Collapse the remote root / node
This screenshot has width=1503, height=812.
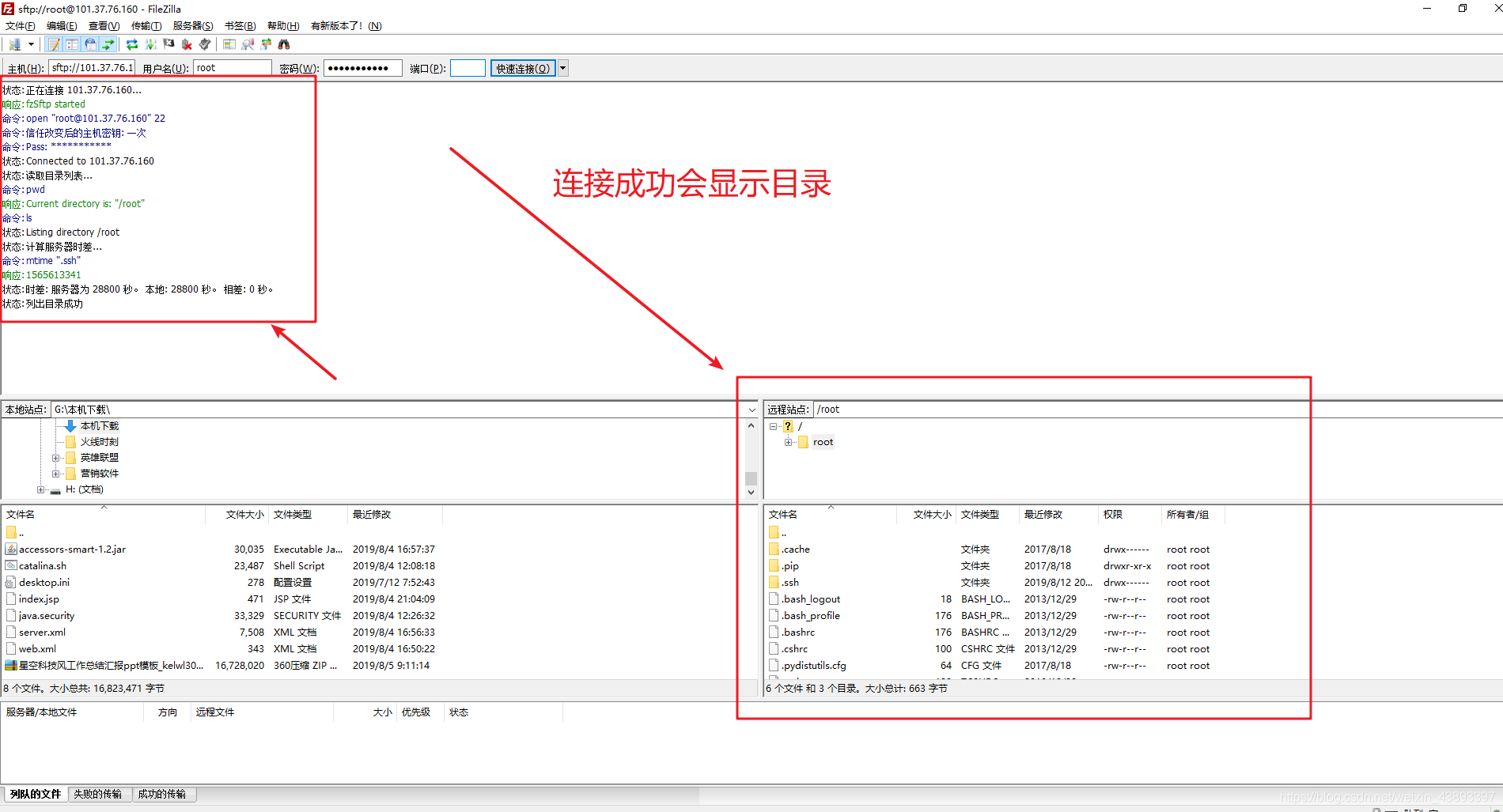(x=774, y=426)
